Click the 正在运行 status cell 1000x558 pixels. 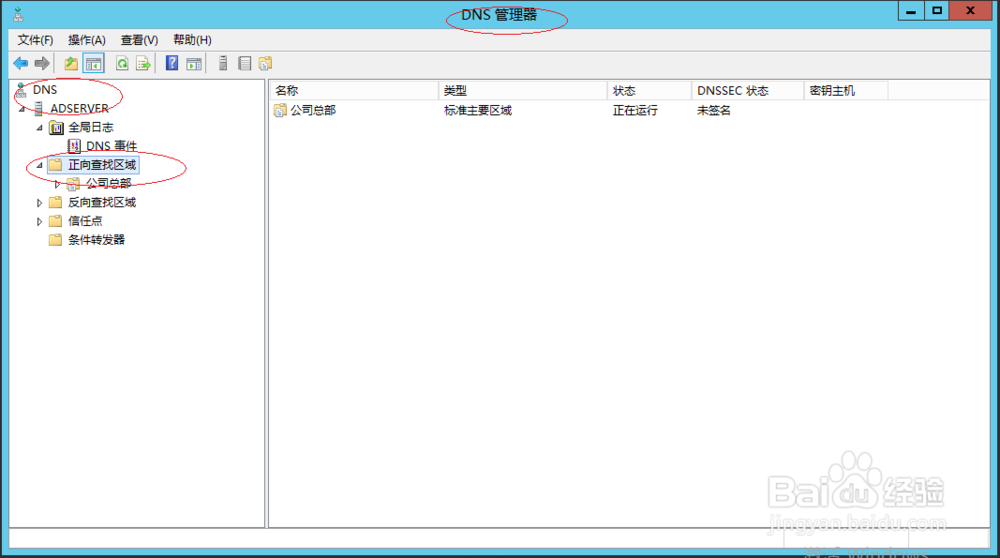tap(635, 110)
